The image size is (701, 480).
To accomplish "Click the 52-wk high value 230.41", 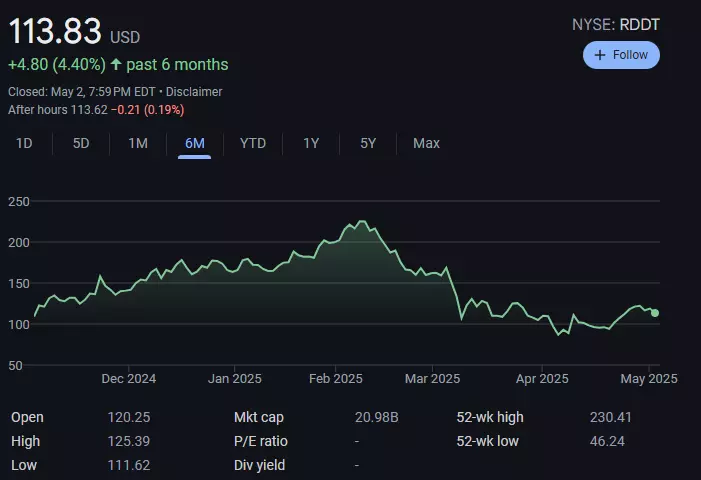I will coord(610,417).
